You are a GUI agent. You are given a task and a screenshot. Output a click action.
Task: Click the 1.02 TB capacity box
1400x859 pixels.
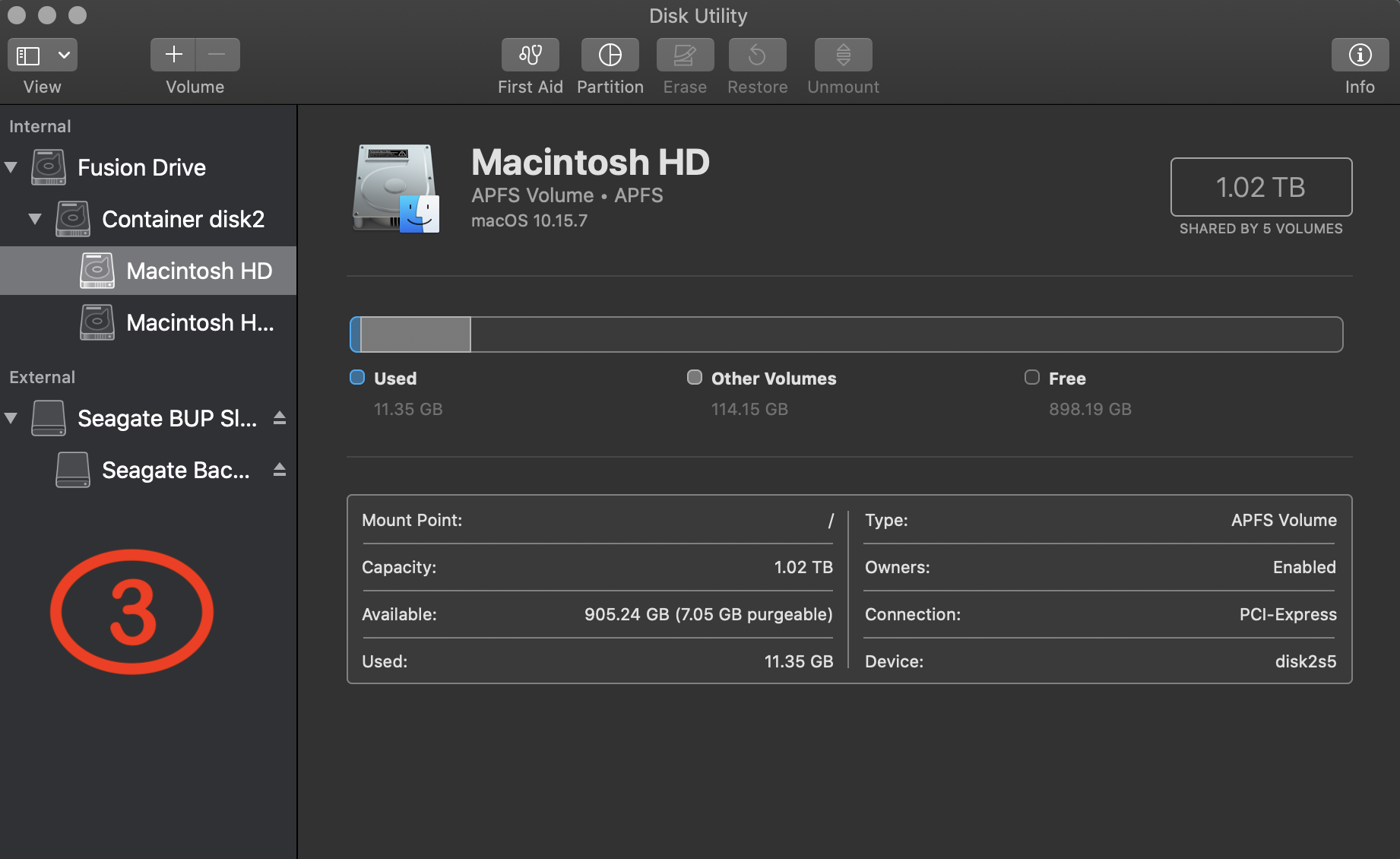coord(1261,187)
